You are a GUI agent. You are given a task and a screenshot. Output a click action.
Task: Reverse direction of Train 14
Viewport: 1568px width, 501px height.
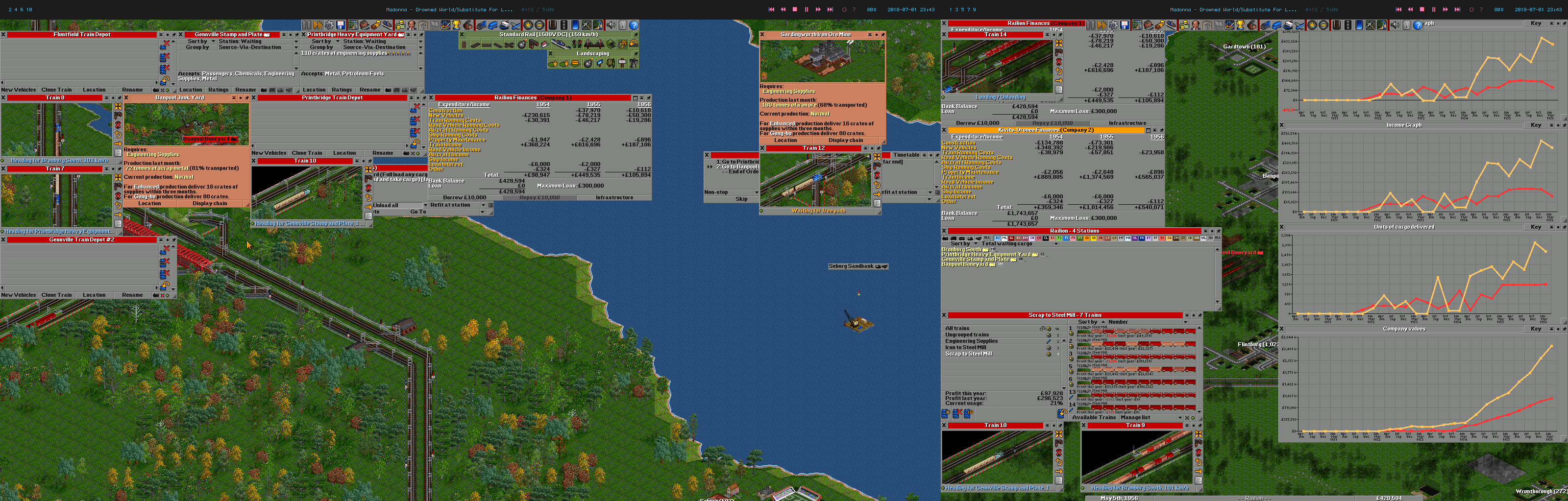[x=1058, y=71]
